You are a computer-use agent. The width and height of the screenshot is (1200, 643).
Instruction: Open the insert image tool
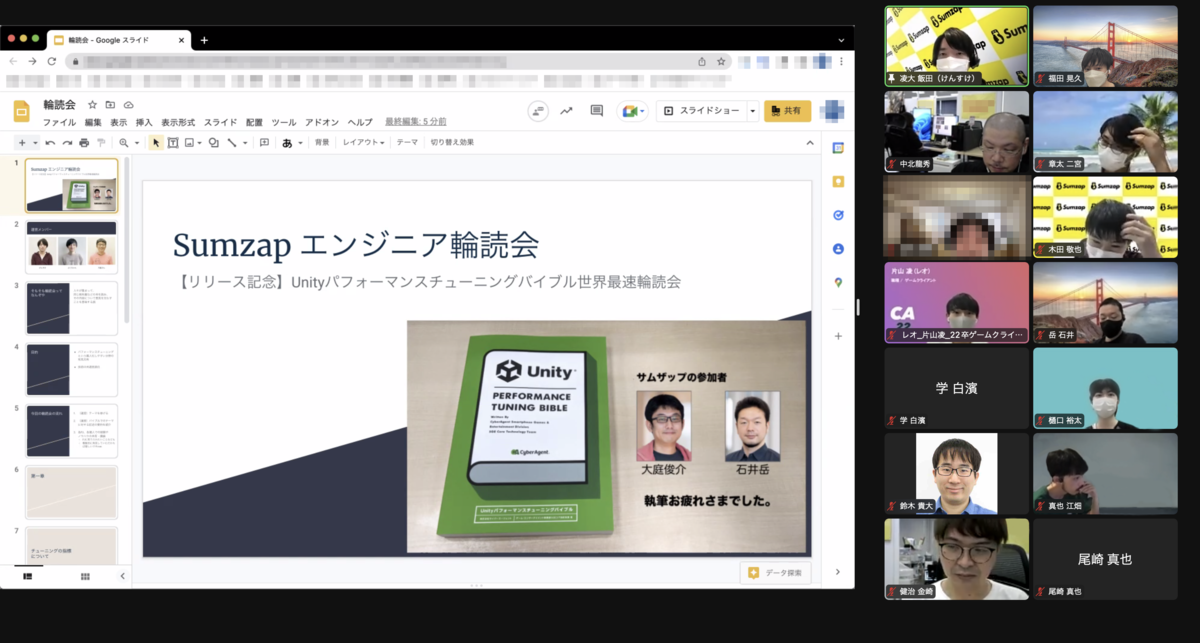[188, 142]
